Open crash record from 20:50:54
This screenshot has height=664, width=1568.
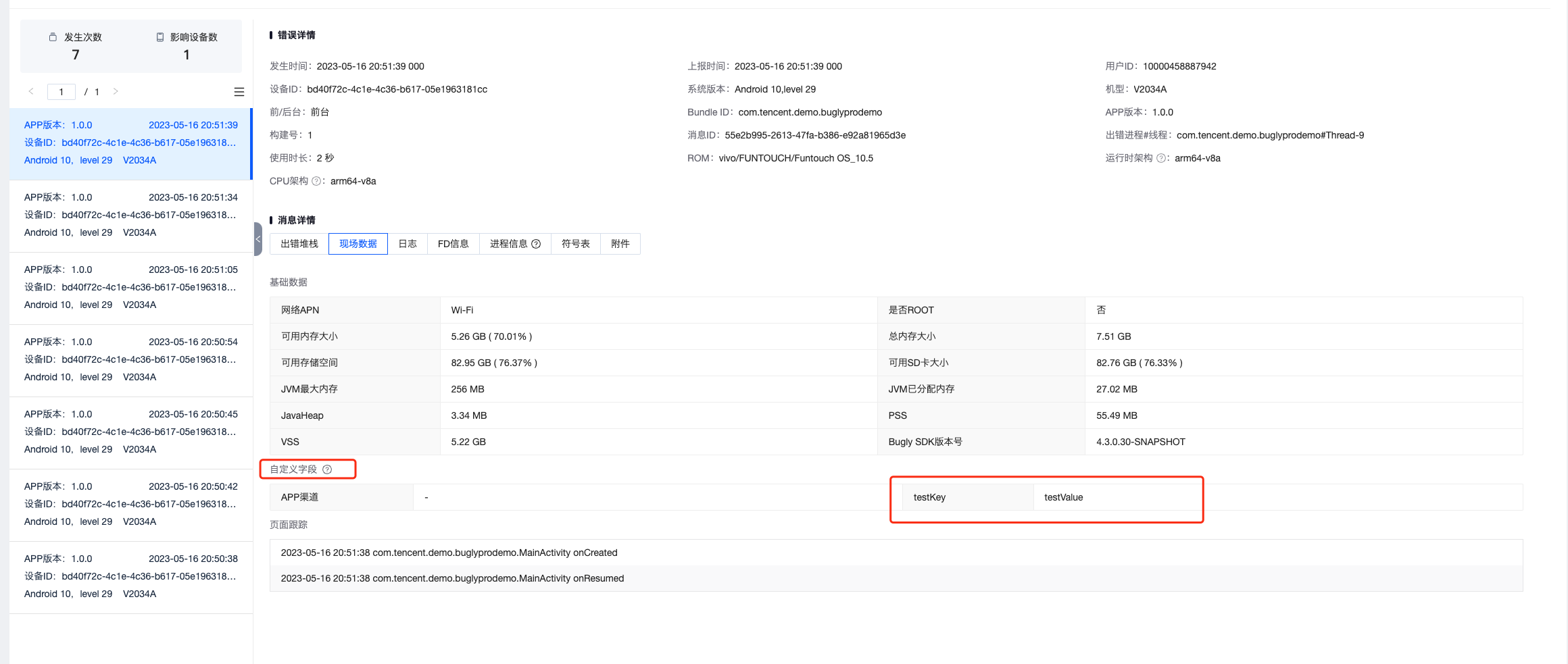click(x=130, y=359)
